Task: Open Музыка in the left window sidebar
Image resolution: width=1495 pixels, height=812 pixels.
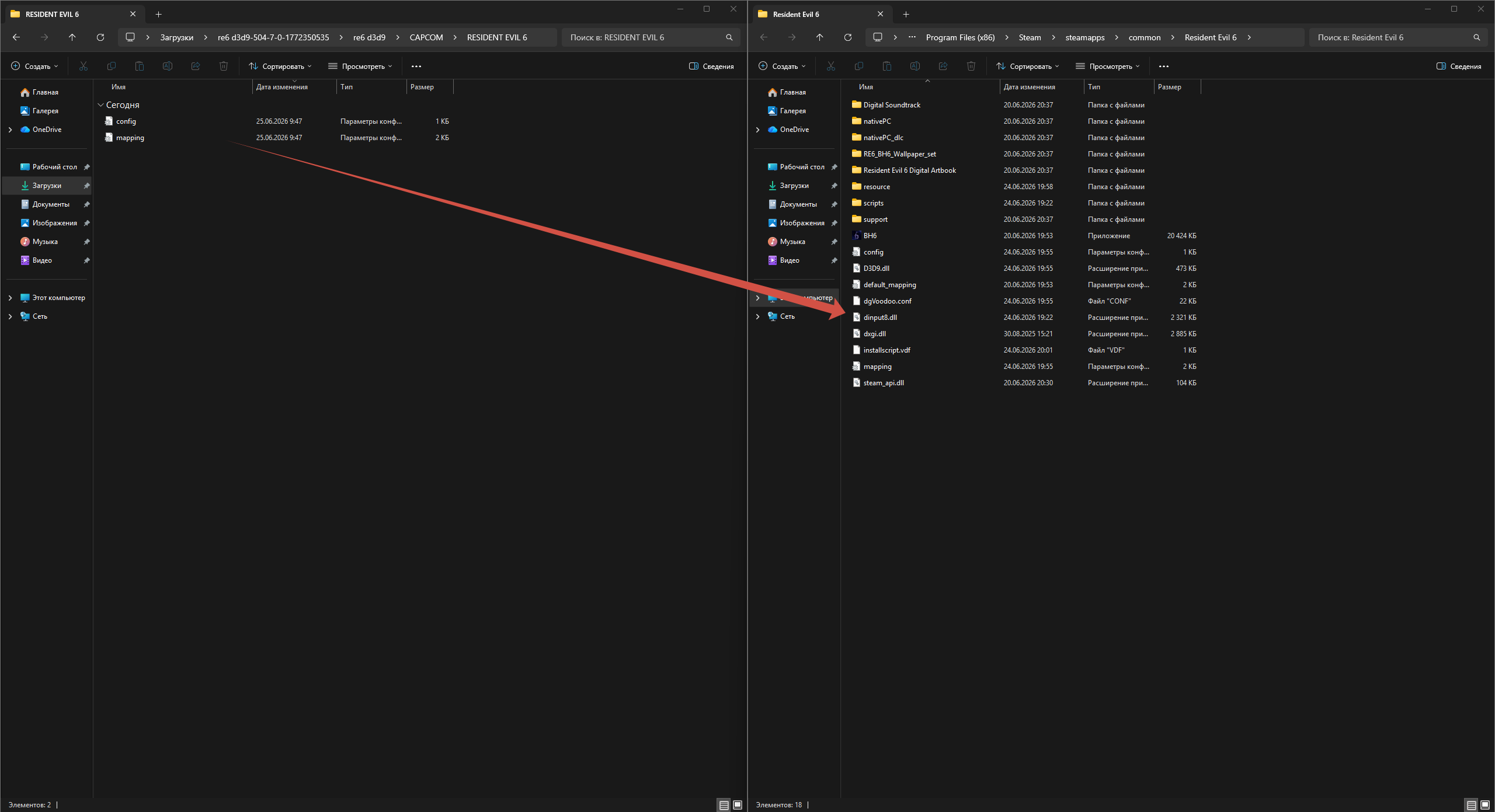Action: point(47,242)
